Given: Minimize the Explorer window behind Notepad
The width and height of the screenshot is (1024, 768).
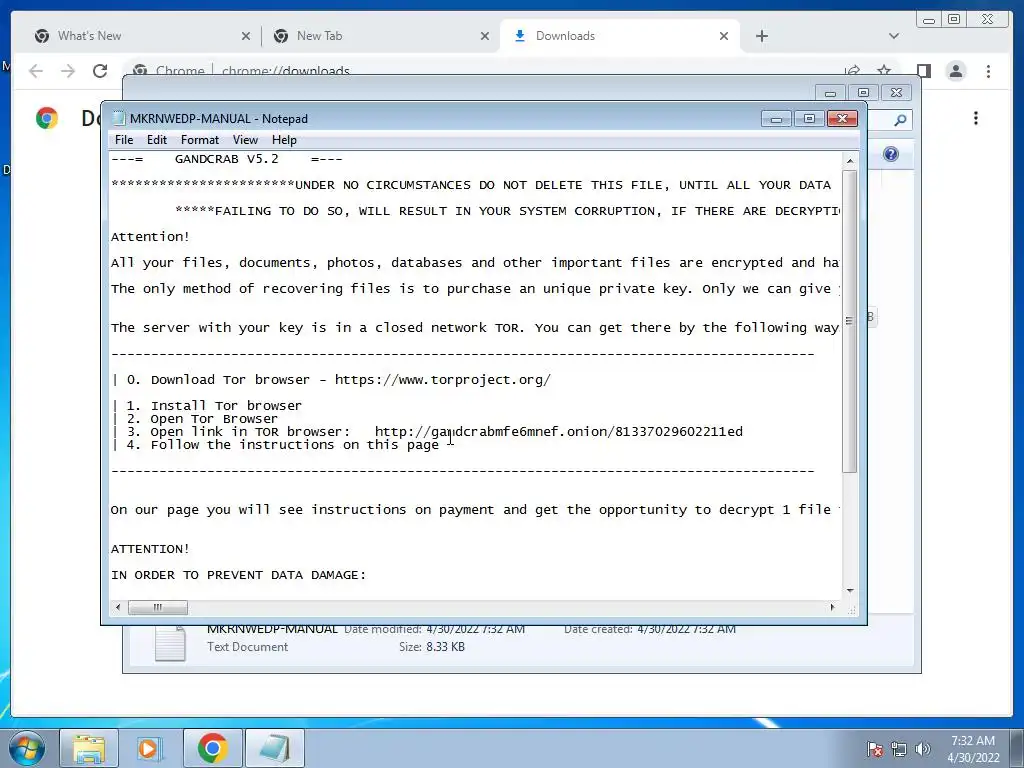Looking at the screenshot, I should tap(830, 93).
